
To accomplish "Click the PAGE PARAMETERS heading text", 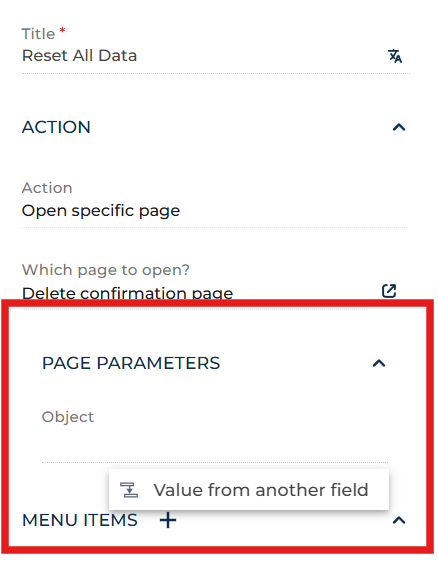I will coord(131,363).
